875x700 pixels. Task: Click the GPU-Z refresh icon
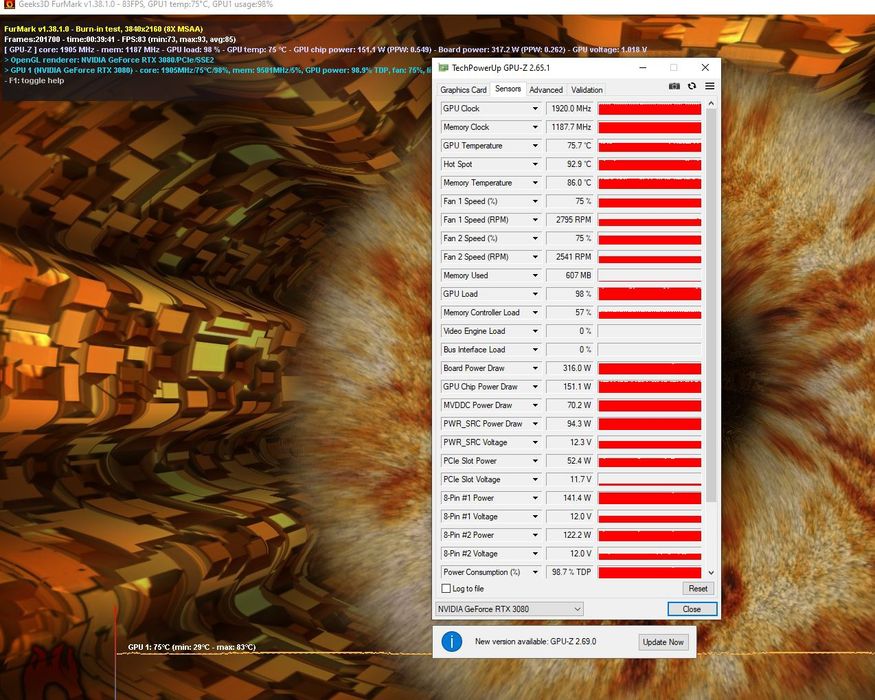[x=692, y=86]
